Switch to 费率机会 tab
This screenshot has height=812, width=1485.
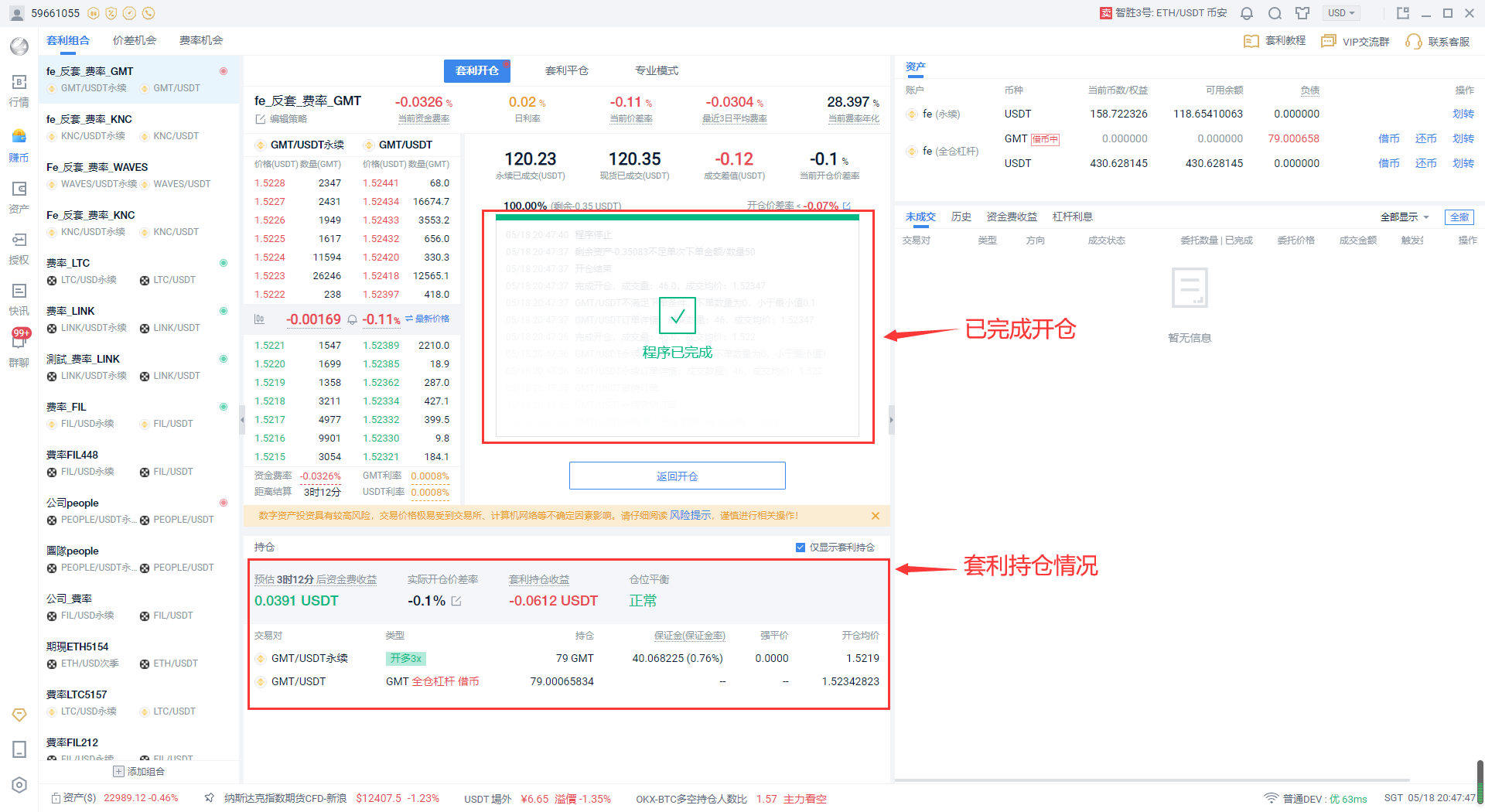[x=201, y=41]
